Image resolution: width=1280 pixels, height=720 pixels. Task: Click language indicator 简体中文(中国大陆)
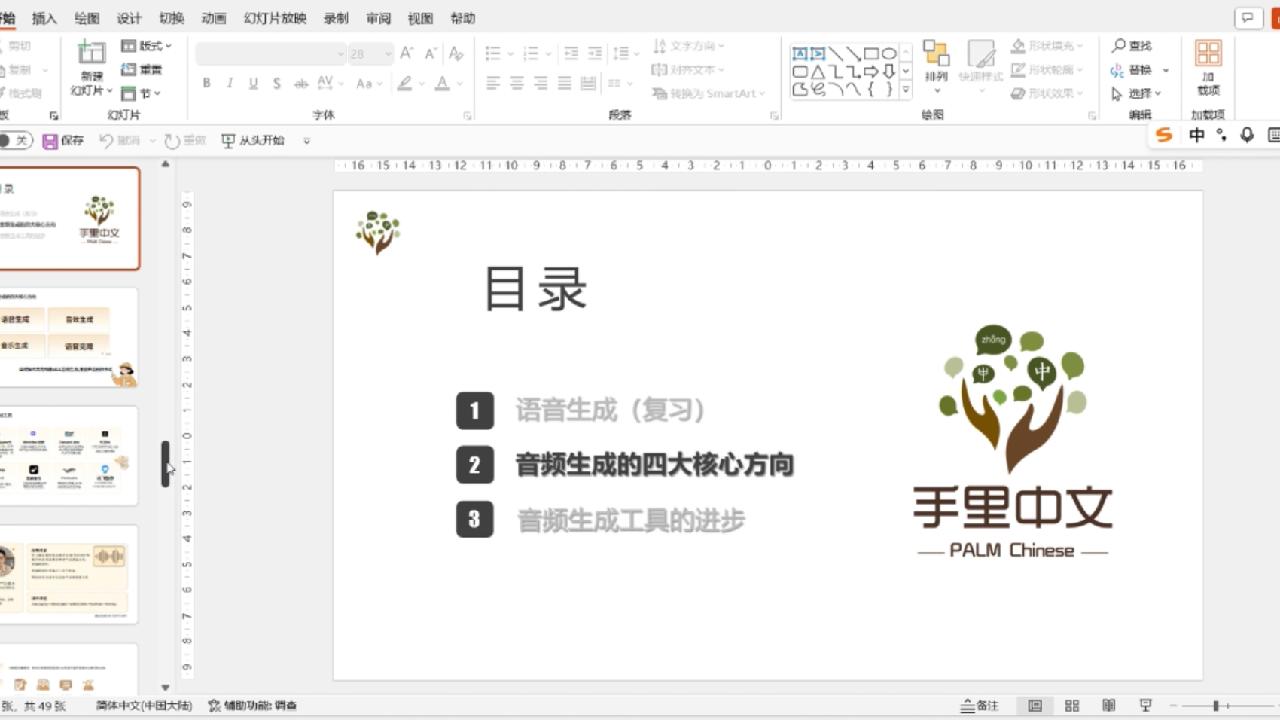[142, 706]
